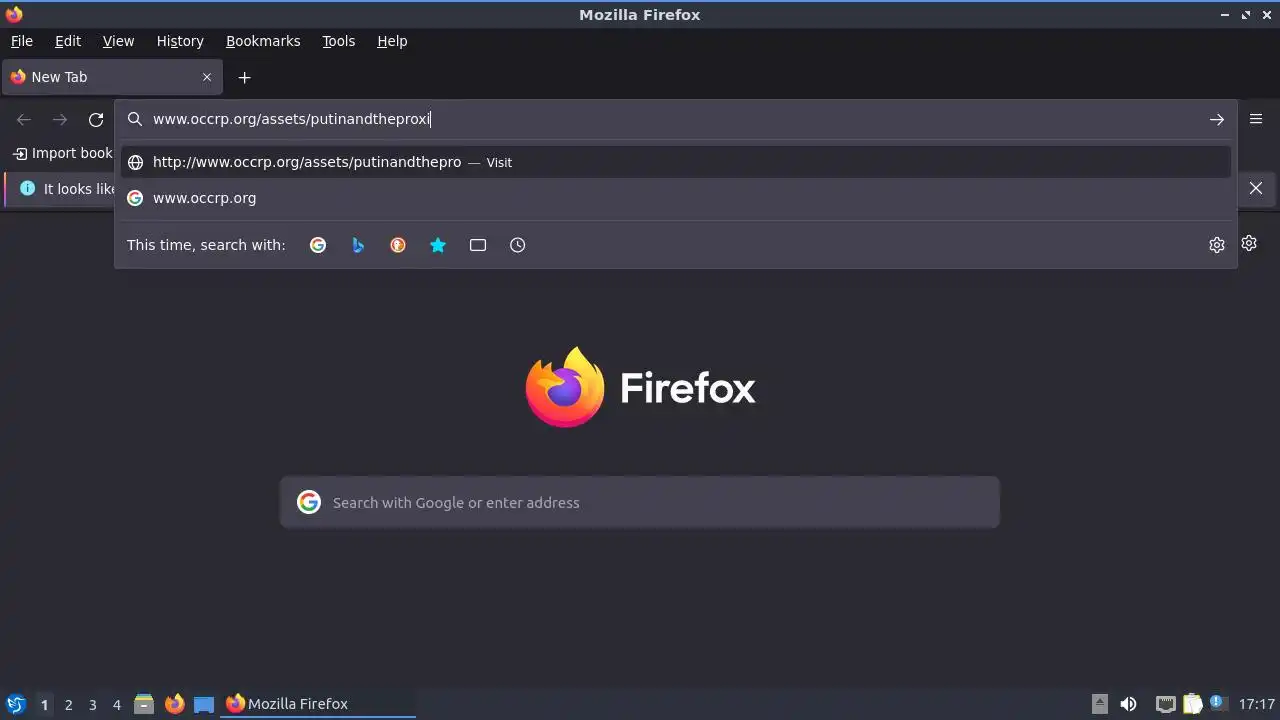Click the tray eject arrow icon
Screen dimensions: 1280x720
1100,703
